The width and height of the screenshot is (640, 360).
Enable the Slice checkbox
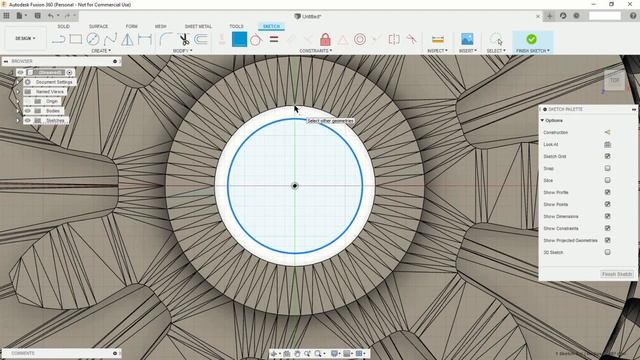click(x=607, y=180)
